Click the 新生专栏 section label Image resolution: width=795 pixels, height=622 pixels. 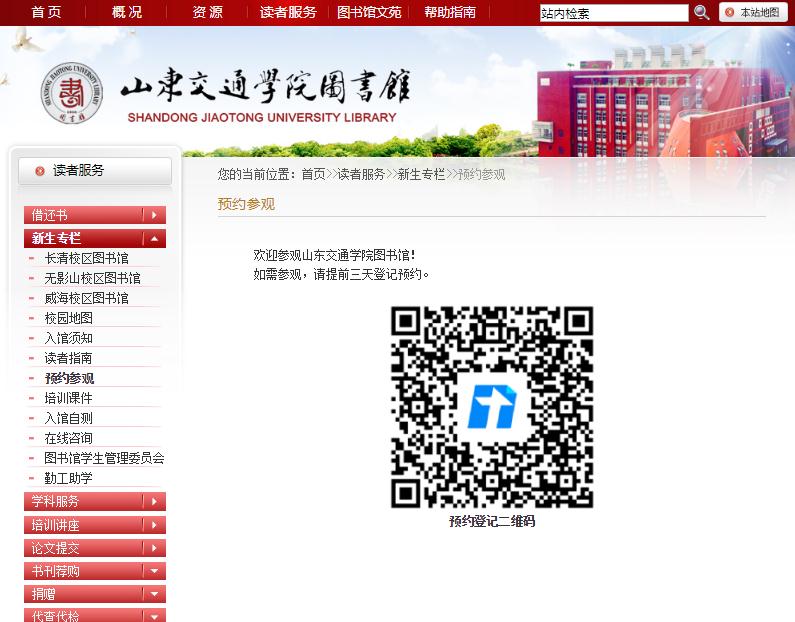pyautogui.click(x=56, y=239)
